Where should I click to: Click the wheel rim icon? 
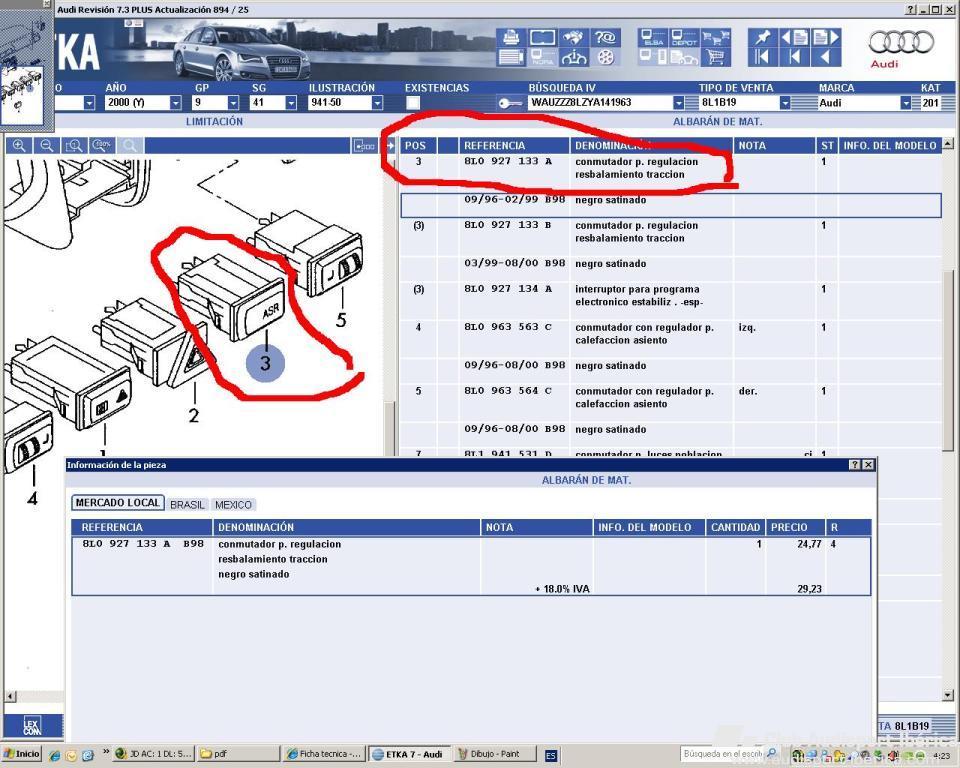[x=606, y=58]
